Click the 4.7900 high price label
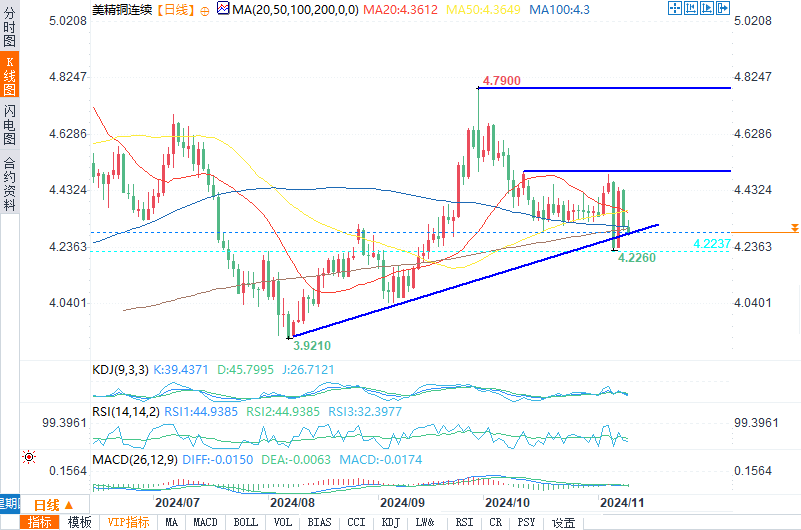 click(x=502, y=81)
